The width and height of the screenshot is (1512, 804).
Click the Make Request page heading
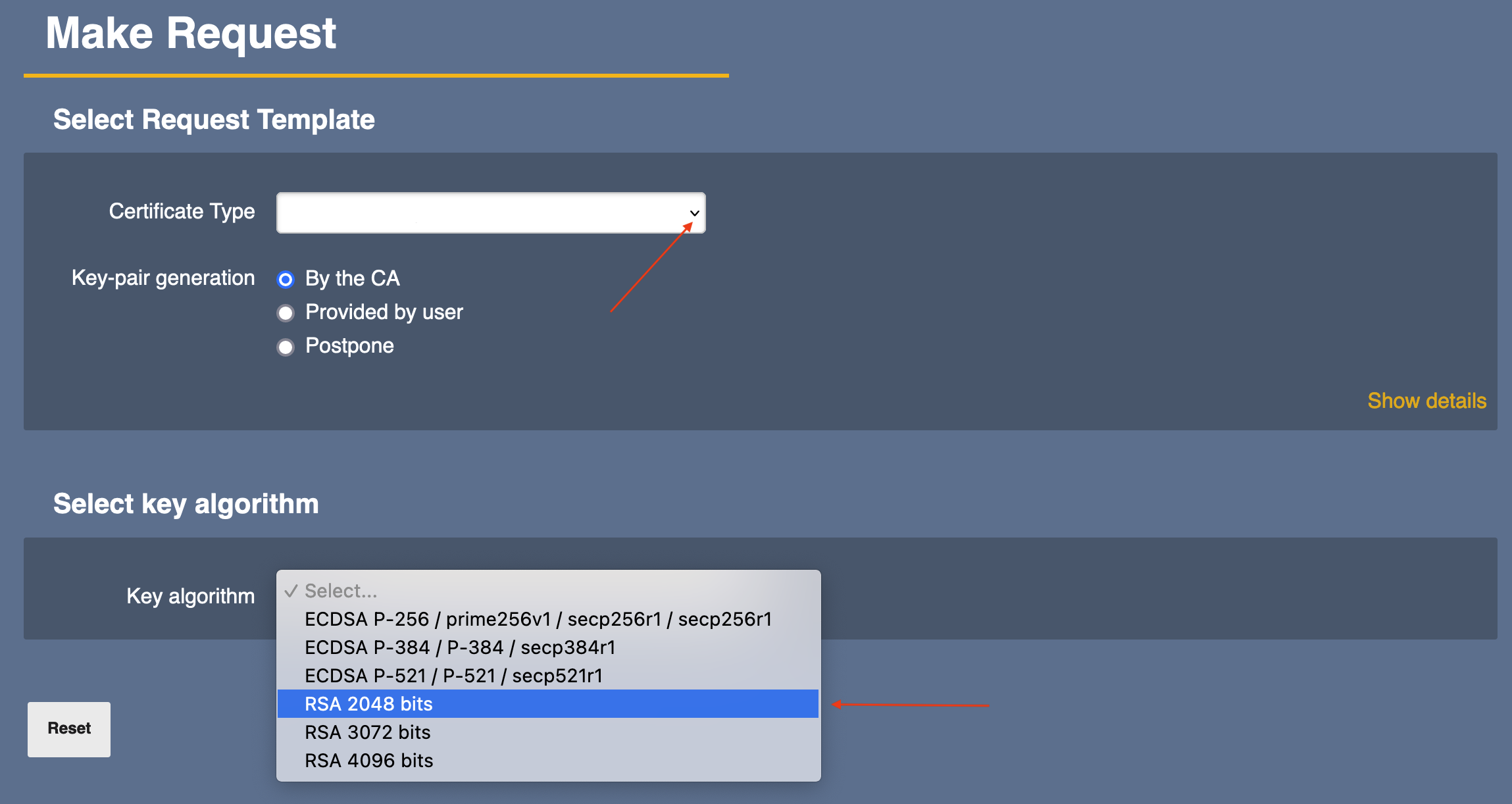(191, 33)
